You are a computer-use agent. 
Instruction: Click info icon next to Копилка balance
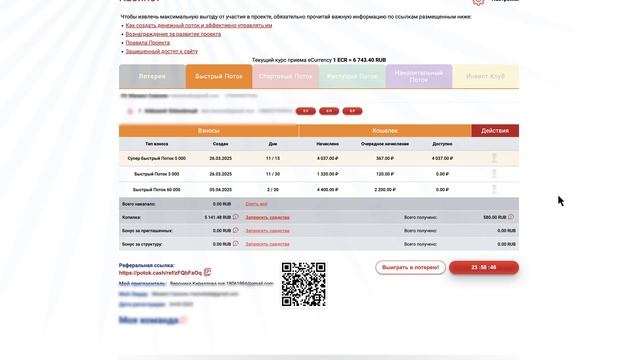point(236,217)
